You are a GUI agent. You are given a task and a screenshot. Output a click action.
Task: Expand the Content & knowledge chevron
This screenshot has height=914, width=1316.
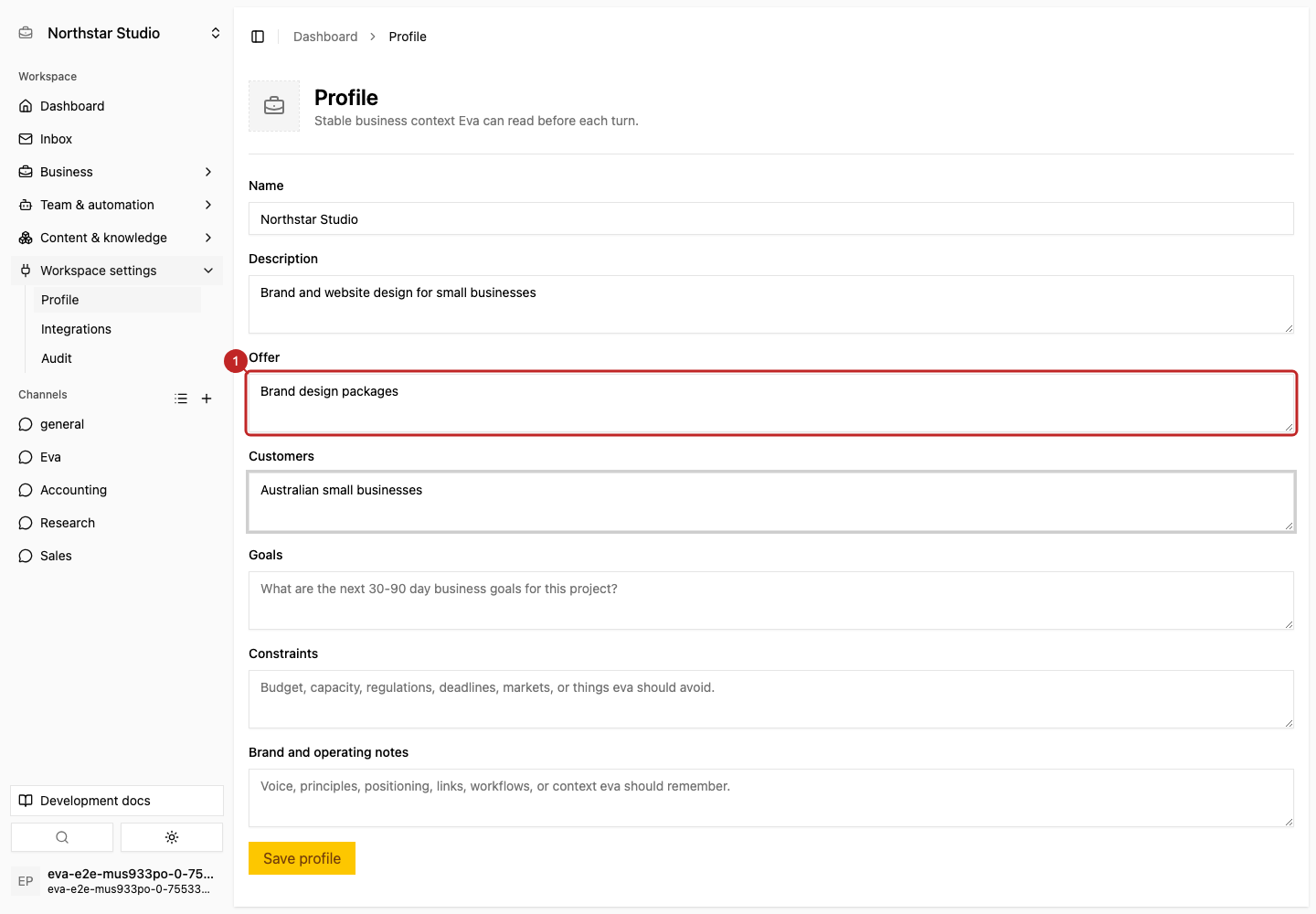(x=208, y=238)
